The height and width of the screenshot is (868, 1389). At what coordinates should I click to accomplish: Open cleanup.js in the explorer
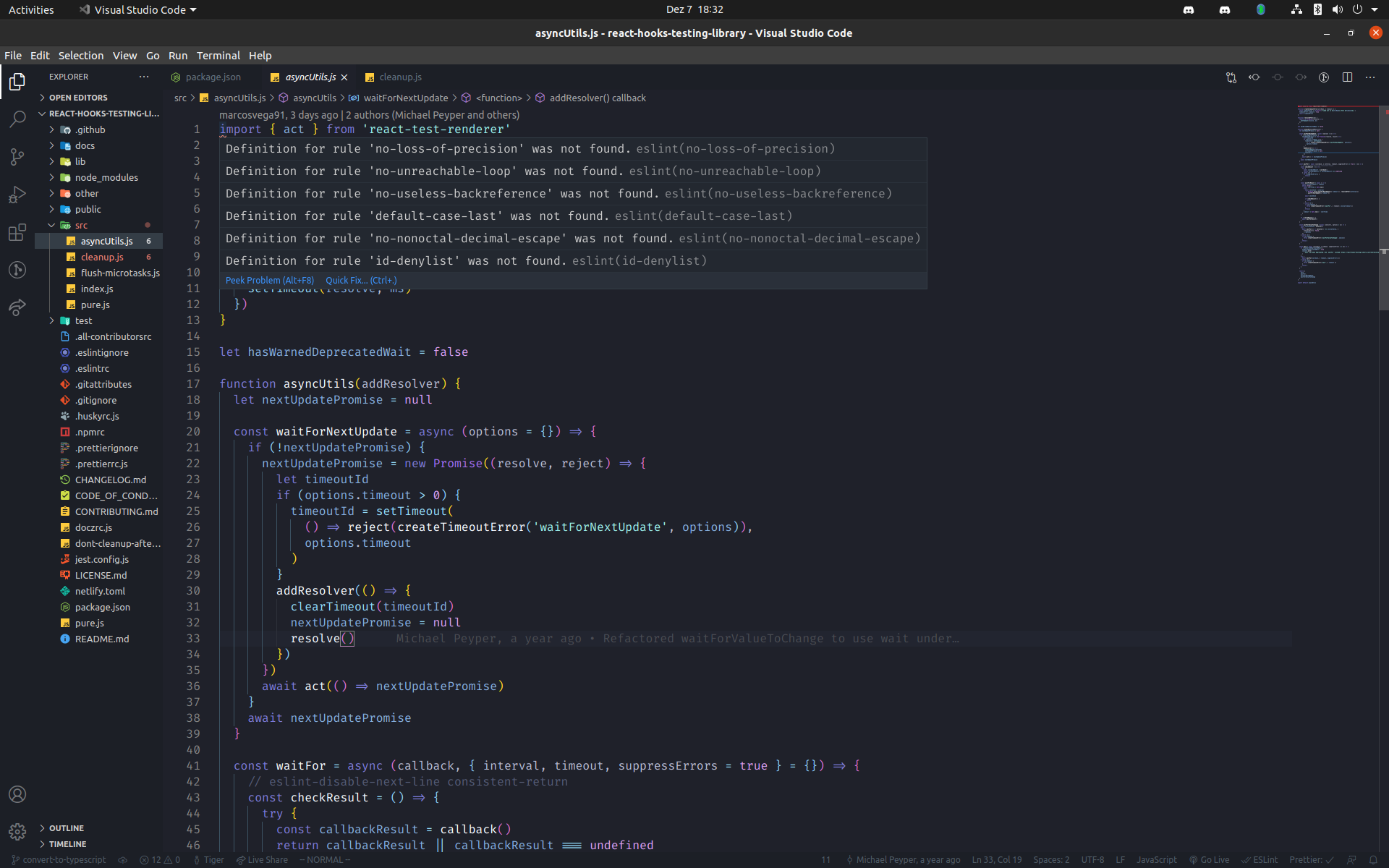[102, 257]
